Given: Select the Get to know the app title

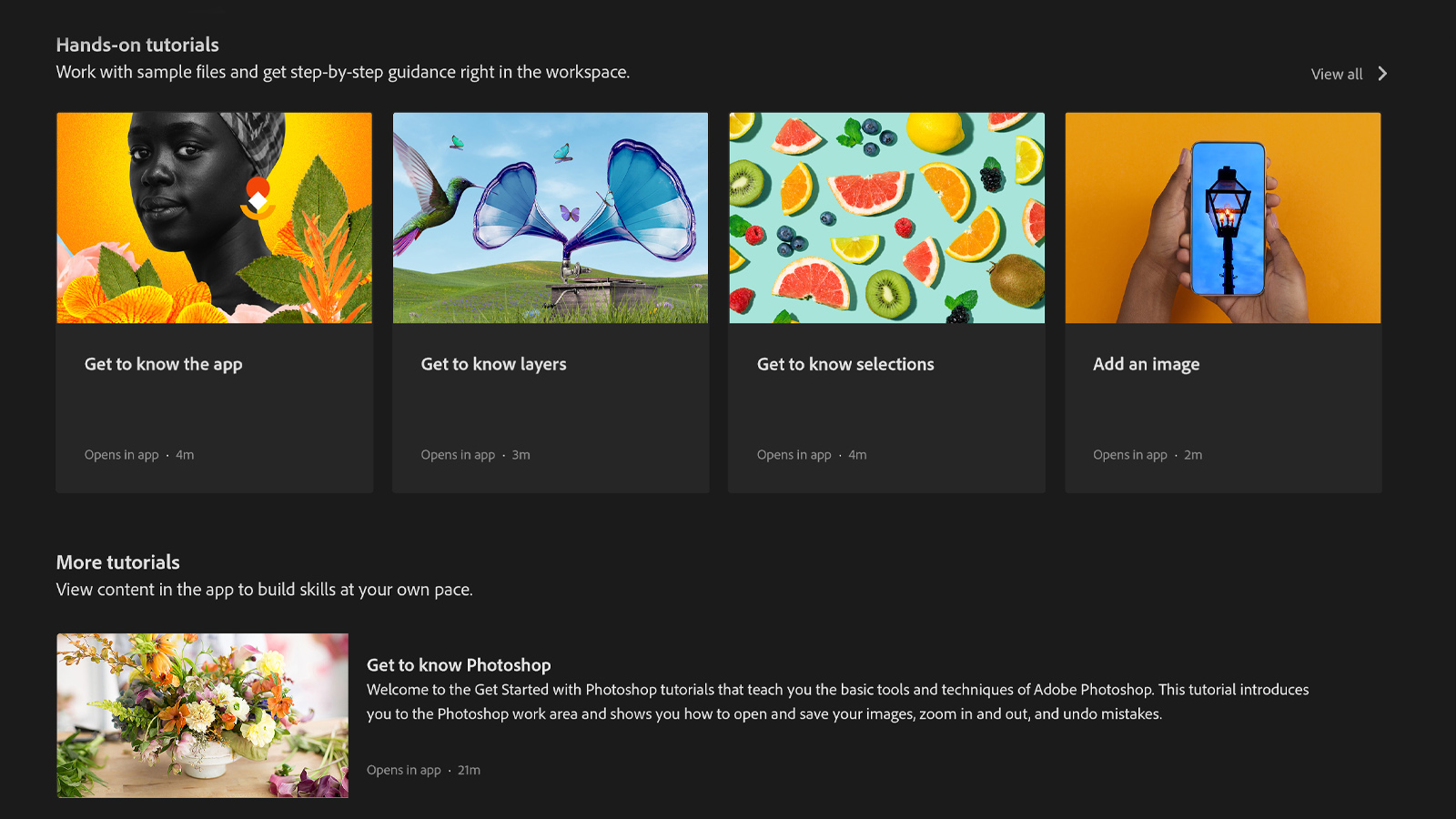Looking at the screenshot, I should [x=164, y=364].
